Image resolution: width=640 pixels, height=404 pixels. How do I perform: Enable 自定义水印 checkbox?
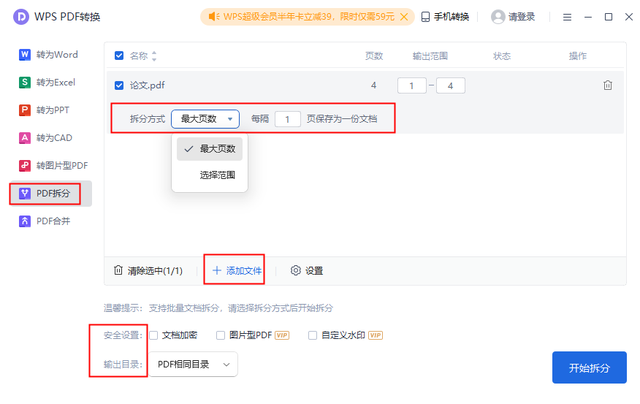tap(313, 335)
